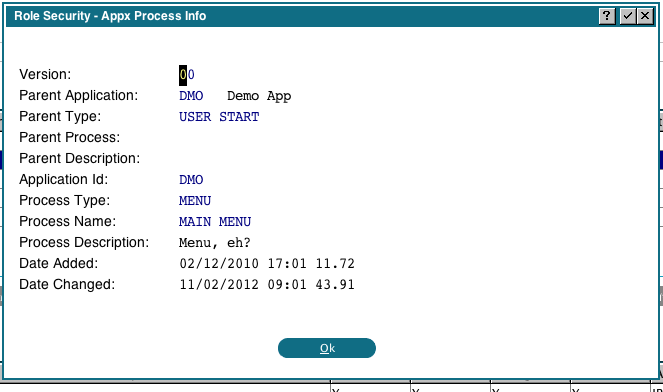The width and height of the screenshot is (663, 392).
Task: Select Parent Application value DMO
Action: coord(191,96)
